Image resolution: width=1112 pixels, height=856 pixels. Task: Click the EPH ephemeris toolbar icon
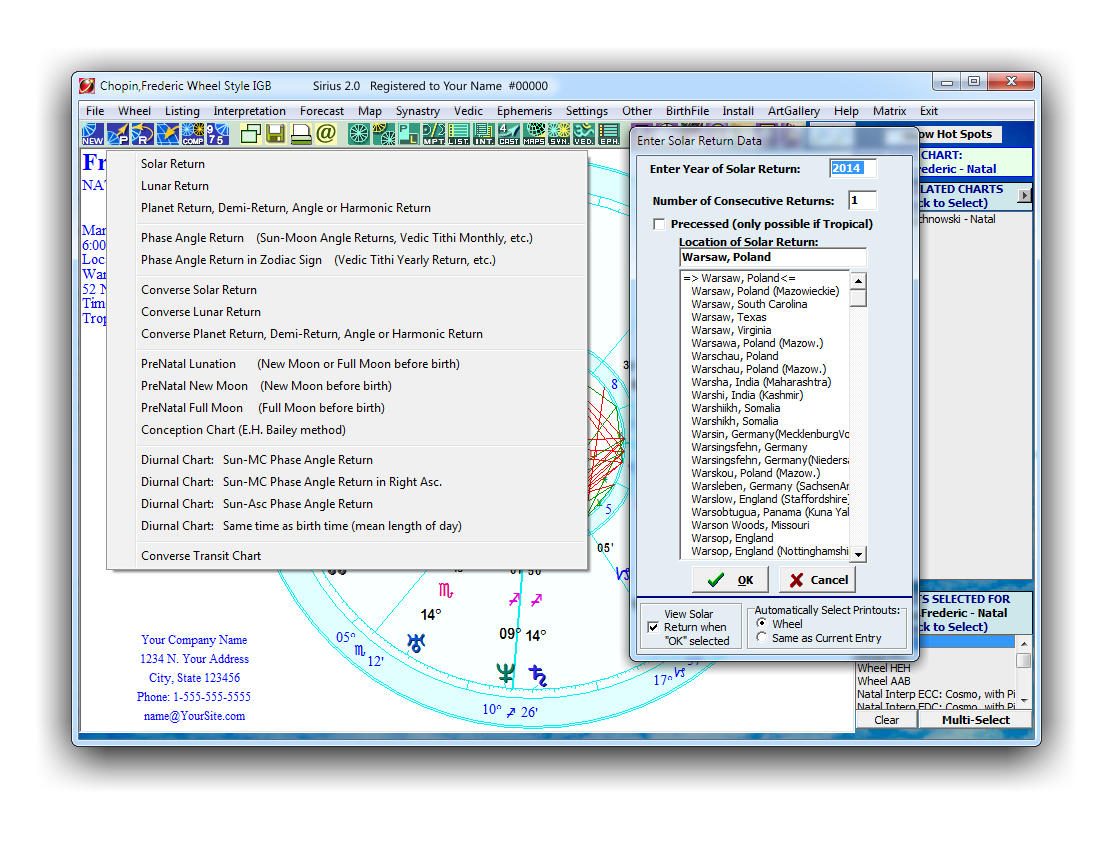point(609,134)
